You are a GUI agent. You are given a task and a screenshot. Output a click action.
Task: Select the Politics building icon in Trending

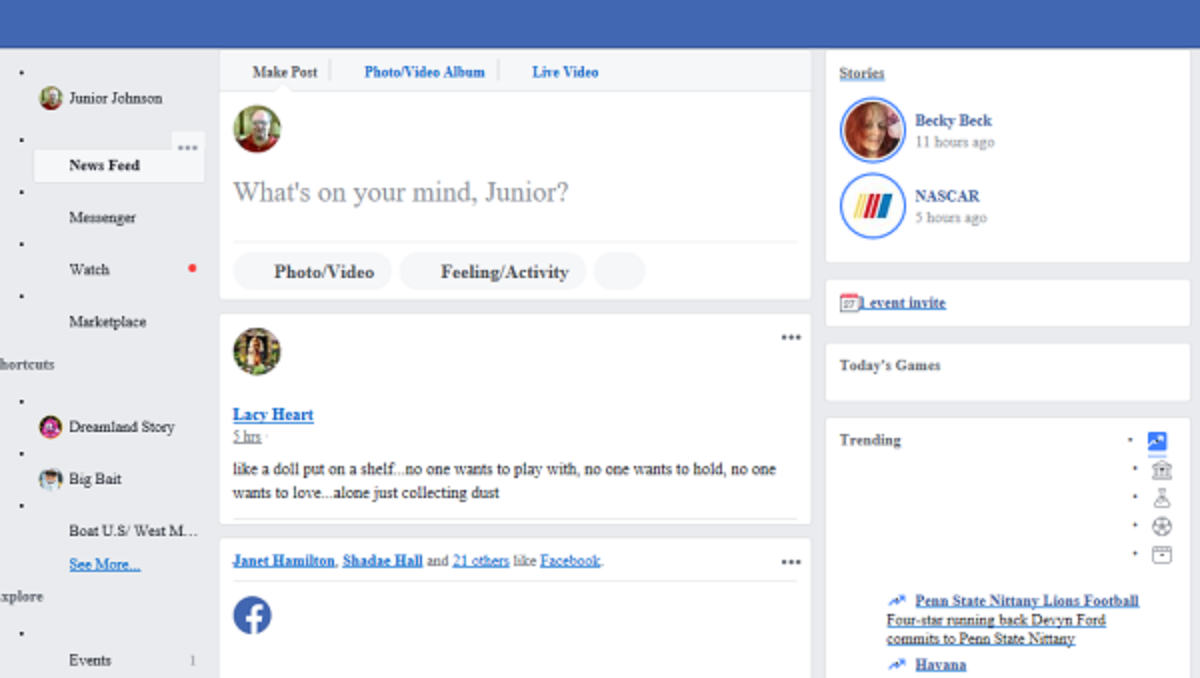1161,470
